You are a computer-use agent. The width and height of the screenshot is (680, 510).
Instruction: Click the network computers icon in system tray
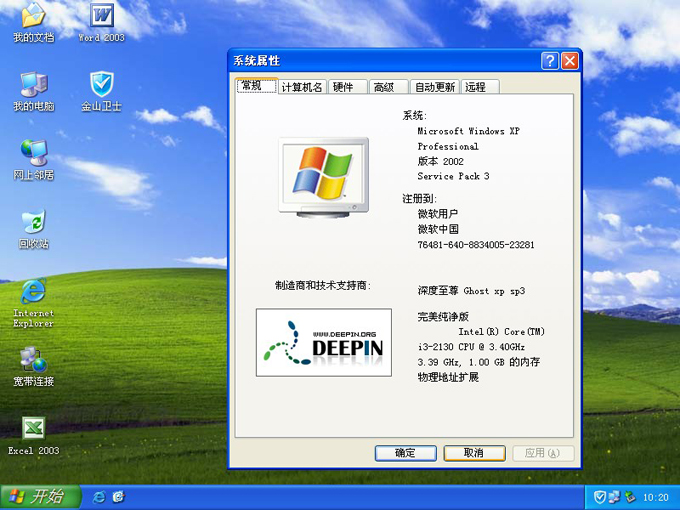pos(614,497)
